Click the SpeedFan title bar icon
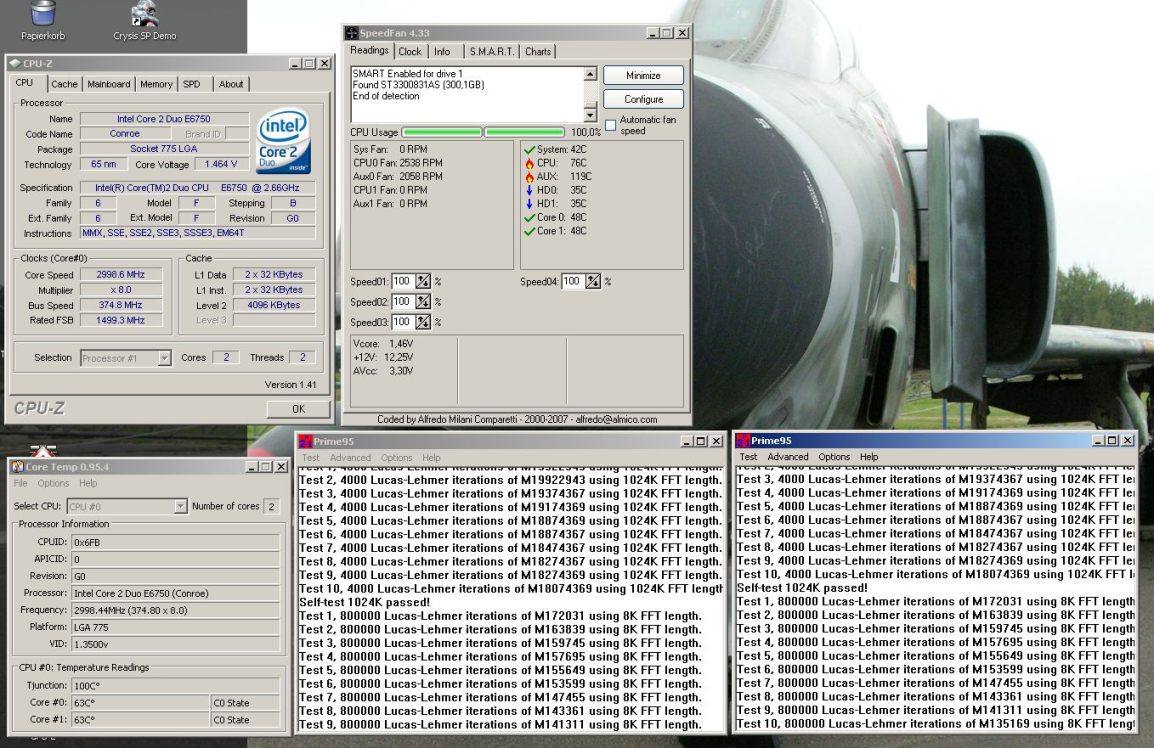This screenshot has height=748, width=1154. [352, 33]
